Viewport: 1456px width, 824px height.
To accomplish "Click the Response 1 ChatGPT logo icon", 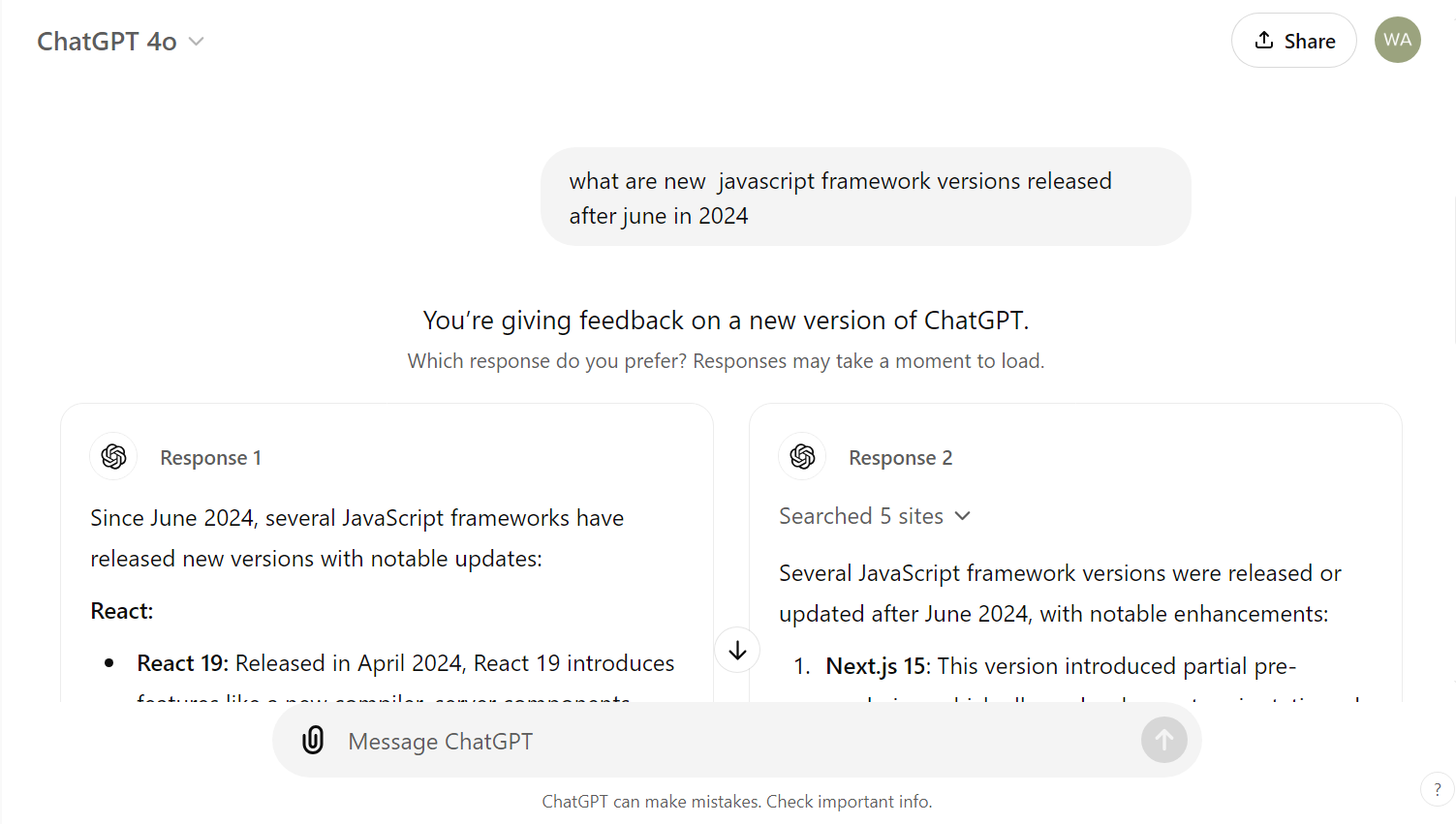I will tap(114, 457).
